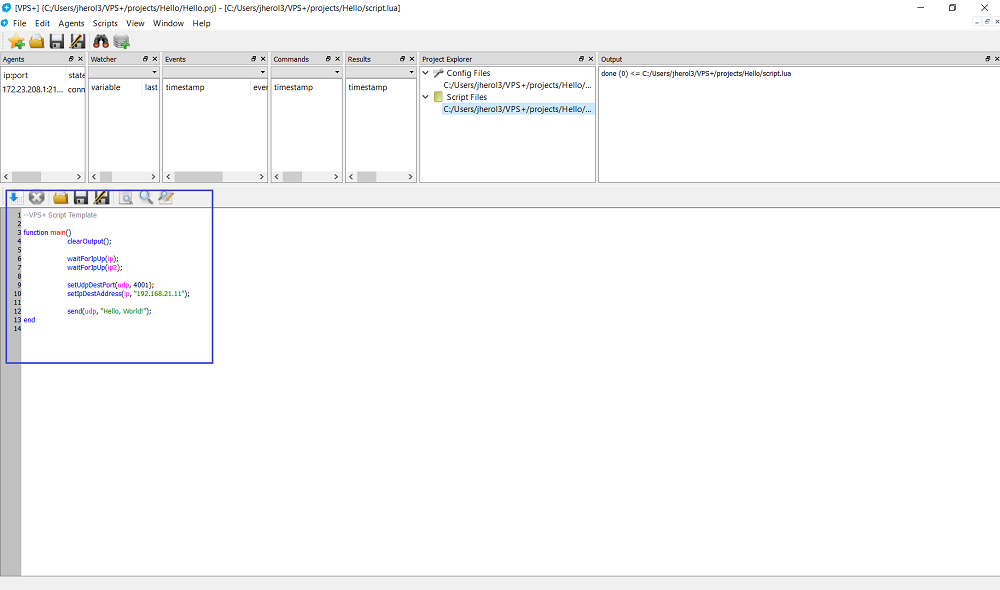
Task: Close the Watcher panel
Action: [x=154, y=59]
